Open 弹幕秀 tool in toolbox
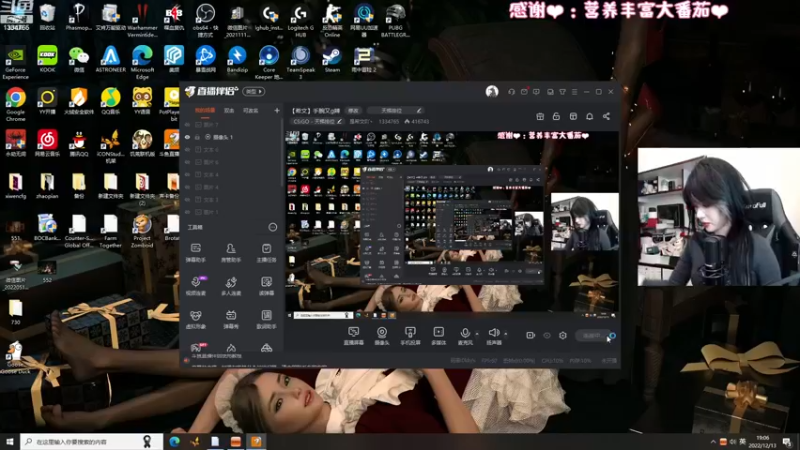800x450 pixels. pyautogui.click(x=231, y=319)
